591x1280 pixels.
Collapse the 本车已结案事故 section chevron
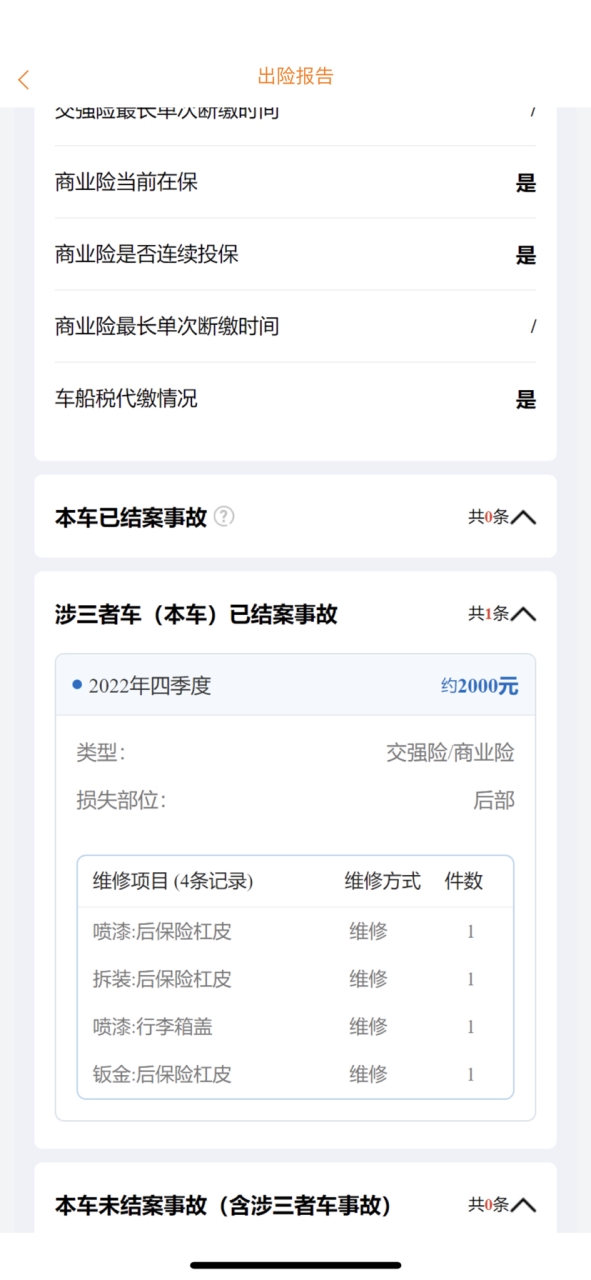[524, 517]
